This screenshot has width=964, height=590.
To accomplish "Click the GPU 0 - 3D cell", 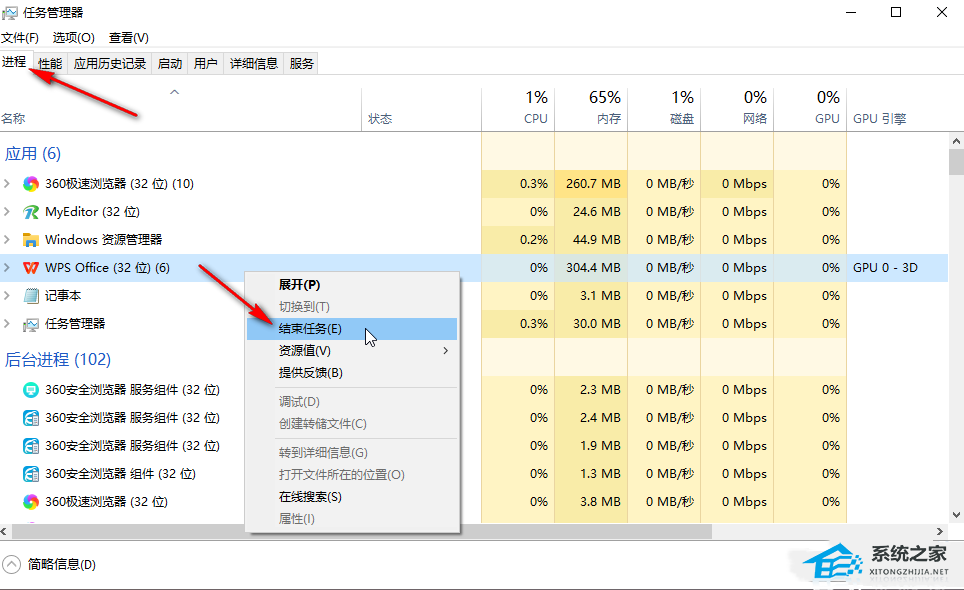I will point(898,268).
